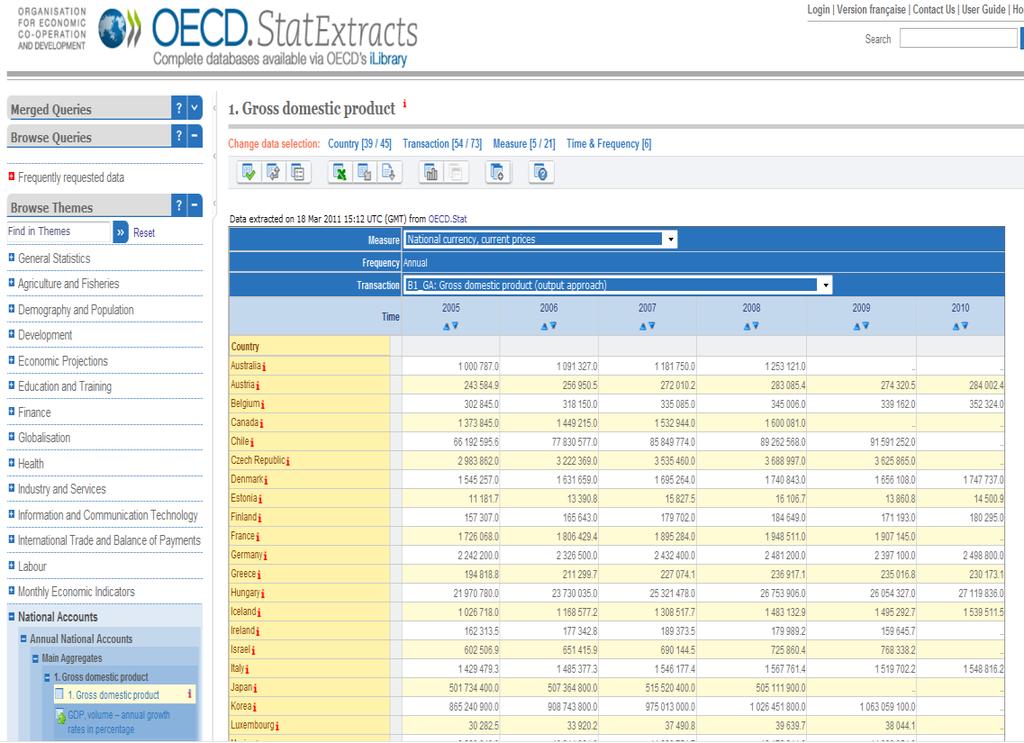Screen dimensions: 1024x743
Task: Open the toolbar help icon with question mark
Action: pos(541,172)
